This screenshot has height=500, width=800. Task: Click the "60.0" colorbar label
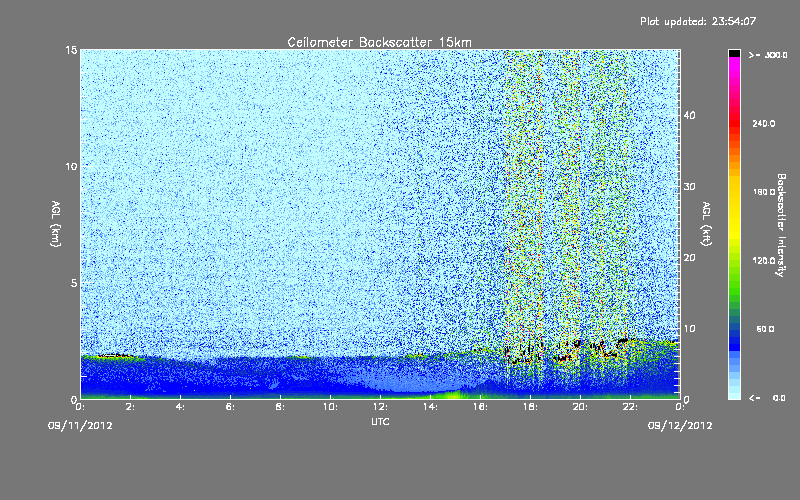click(x=765, y=329)
